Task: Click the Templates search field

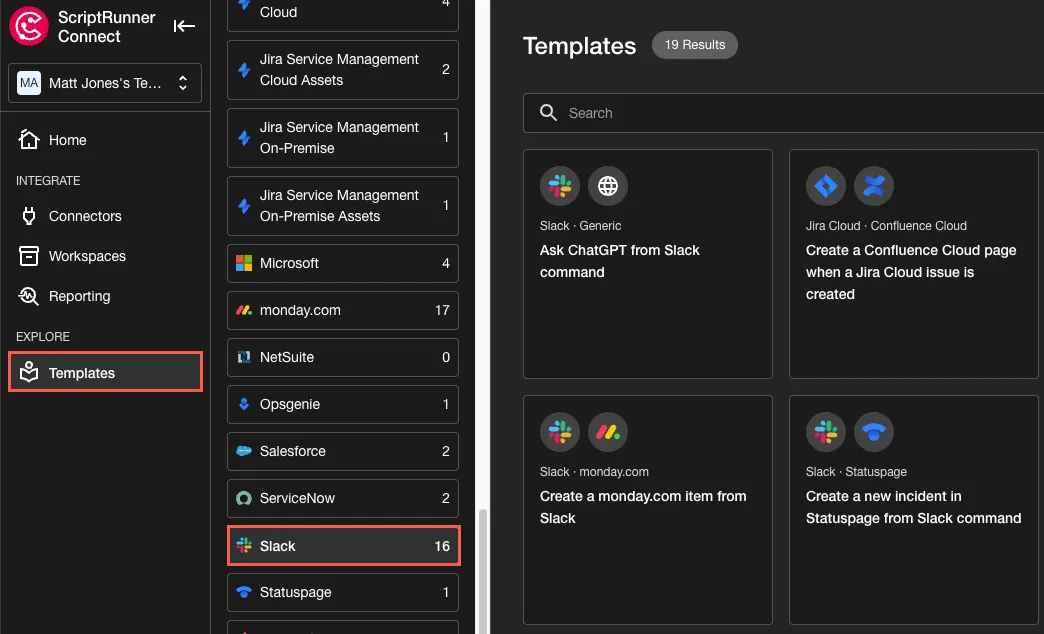Action: pos(784,113)
